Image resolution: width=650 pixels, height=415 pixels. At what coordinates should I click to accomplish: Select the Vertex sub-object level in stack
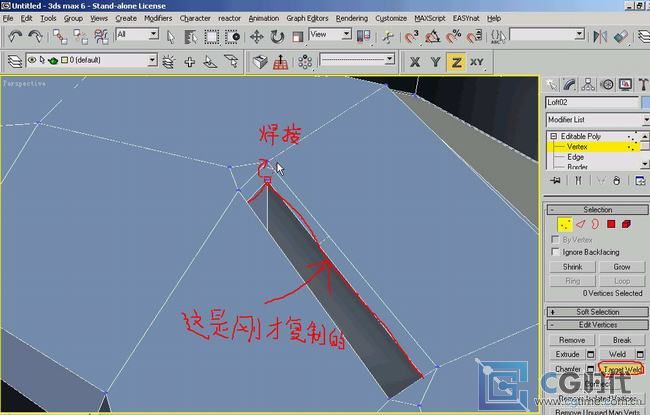(577, 147)
